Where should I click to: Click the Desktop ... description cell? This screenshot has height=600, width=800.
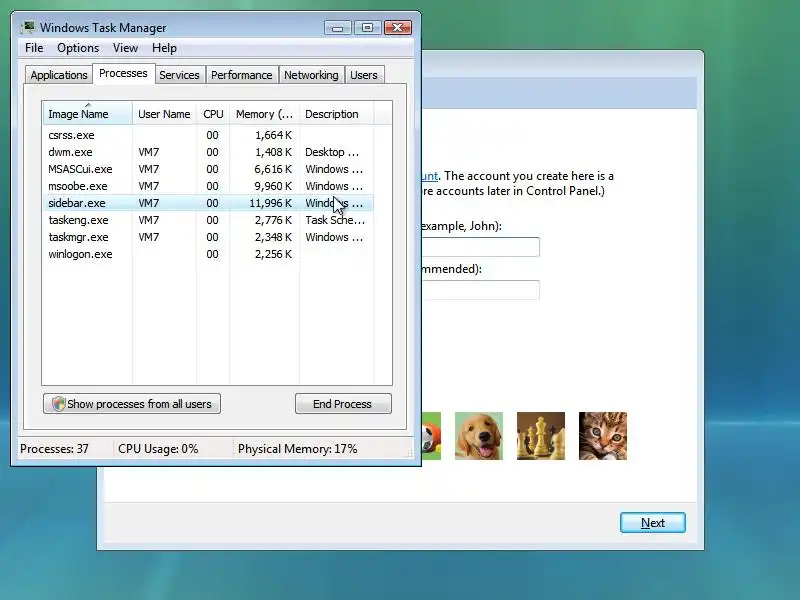tap(332, 152)
